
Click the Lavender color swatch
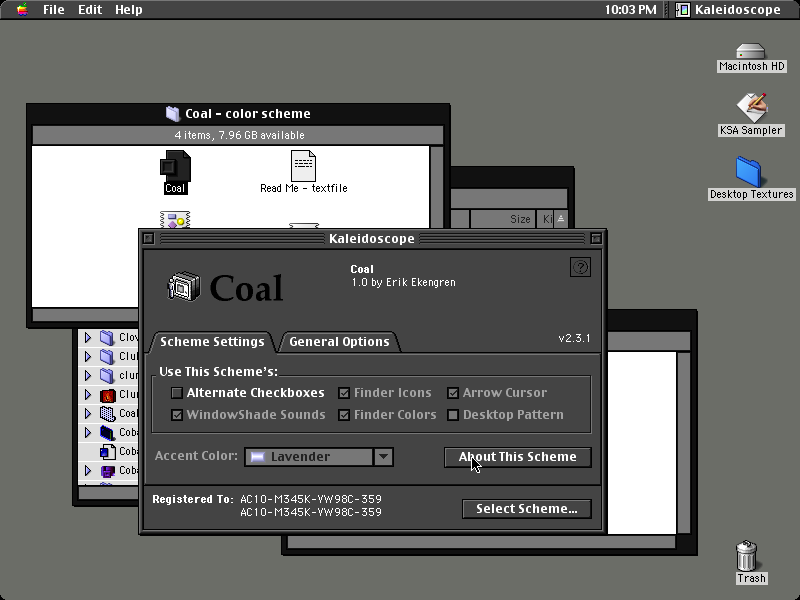[258, 457]
